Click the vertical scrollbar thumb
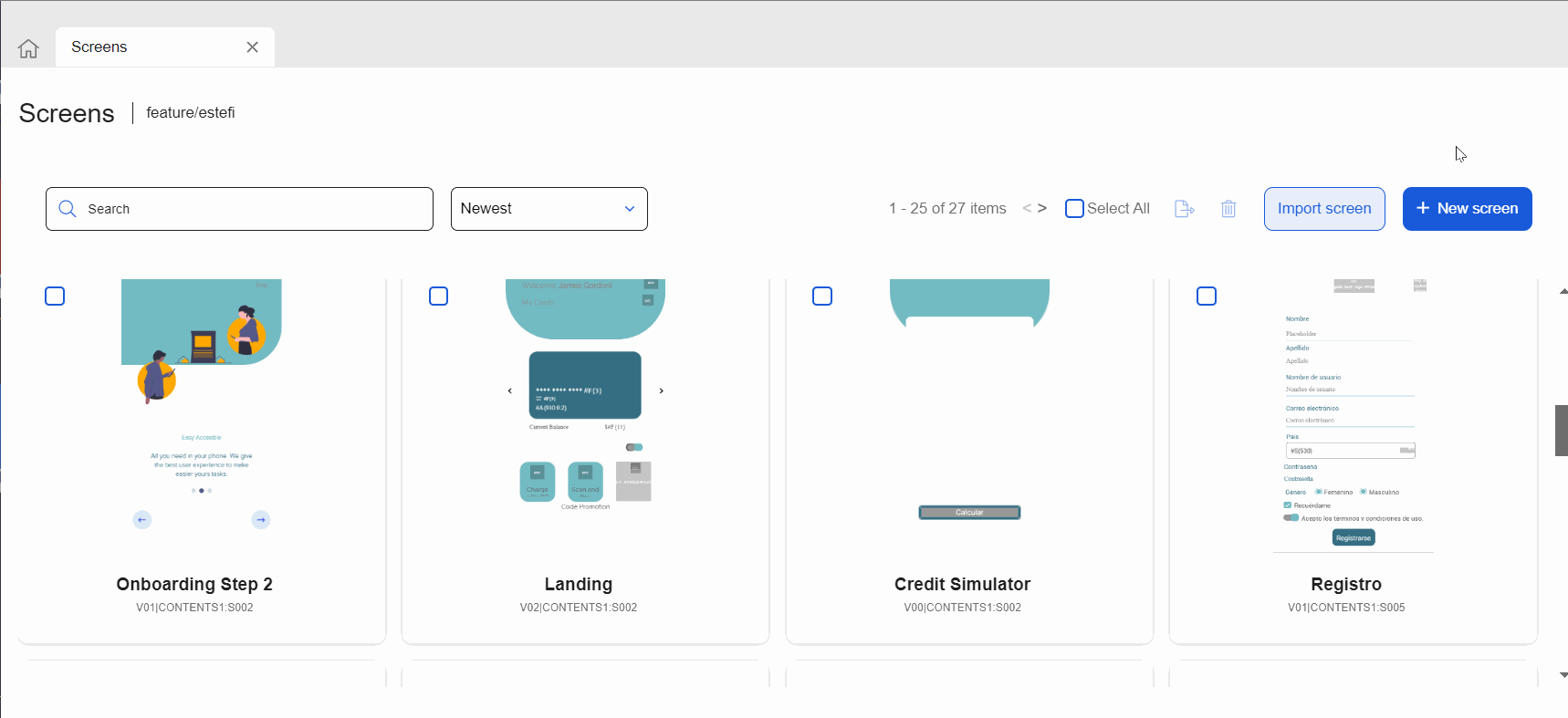Viewport: 1568px width, 718px height. tap(1561, 431)
